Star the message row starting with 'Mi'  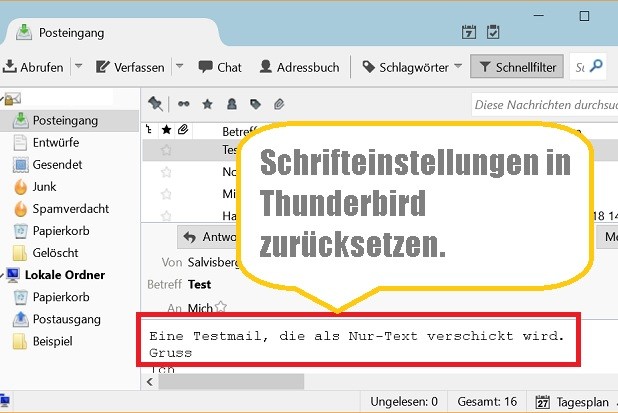pyautogui.click(x=166, y=194)
